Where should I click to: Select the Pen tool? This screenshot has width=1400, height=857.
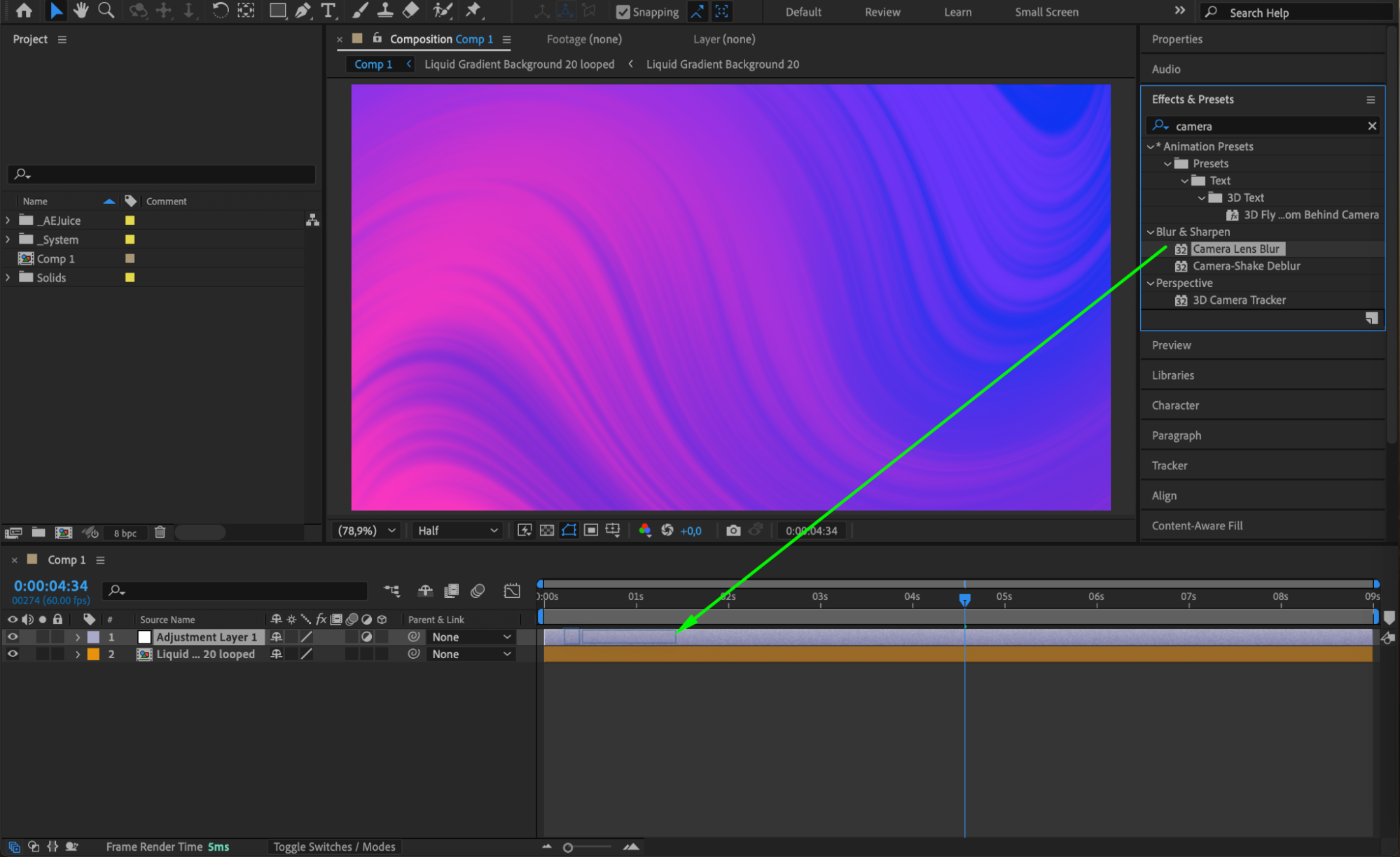[x=303, y=11]
